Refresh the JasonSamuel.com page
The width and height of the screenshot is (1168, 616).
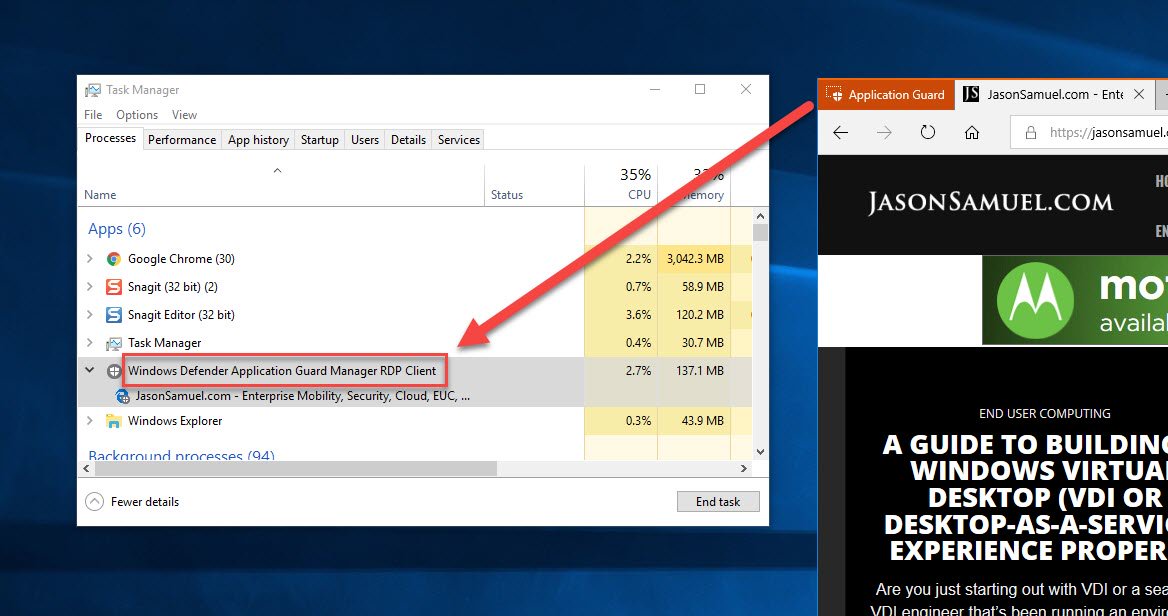[927, 131]
